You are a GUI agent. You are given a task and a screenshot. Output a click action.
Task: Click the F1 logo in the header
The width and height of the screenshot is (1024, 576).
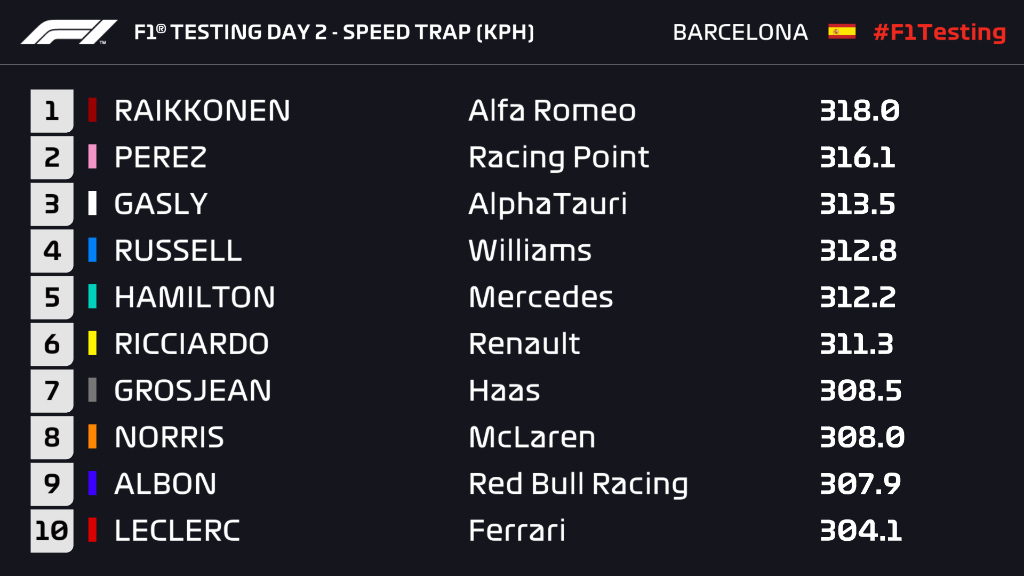point(69,32)
